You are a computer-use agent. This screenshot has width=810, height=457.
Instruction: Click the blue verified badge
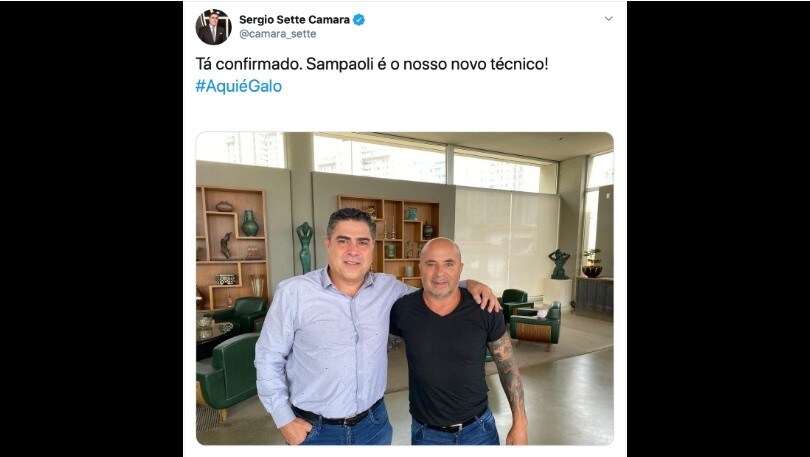(359, 20)
